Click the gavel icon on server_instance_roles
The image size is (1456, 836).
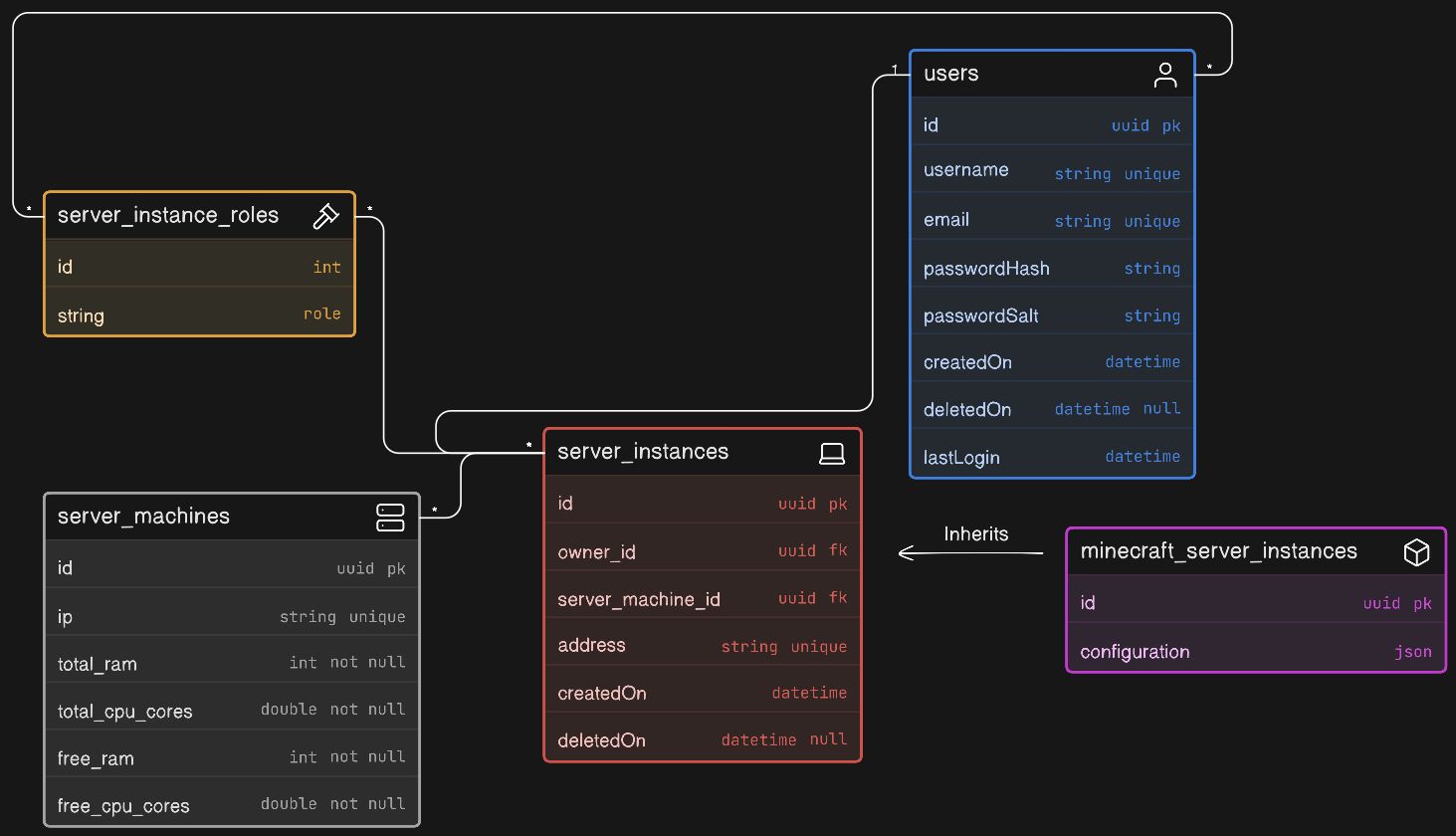tap(326, 216)
